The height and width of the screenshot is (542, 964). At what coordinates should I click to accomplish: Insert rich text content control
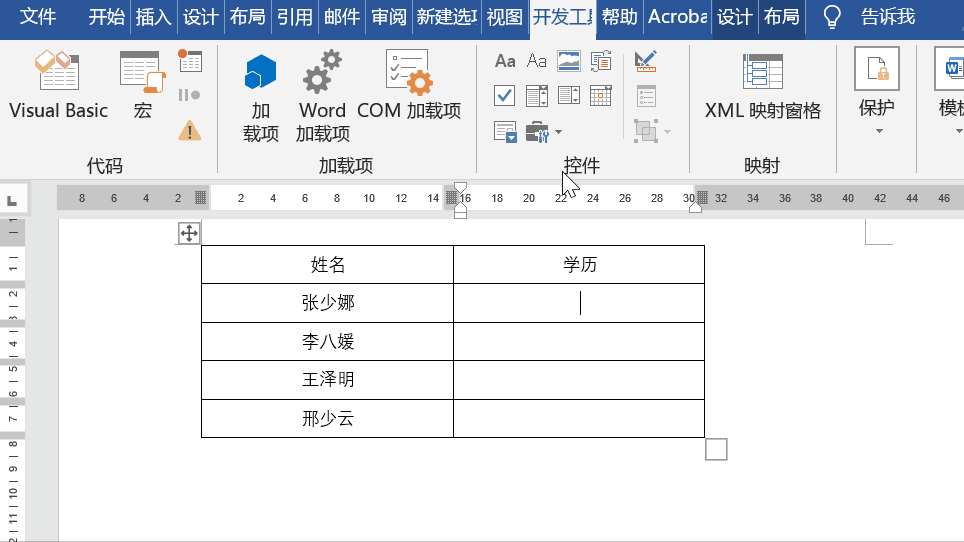click(x=505, y=61)
